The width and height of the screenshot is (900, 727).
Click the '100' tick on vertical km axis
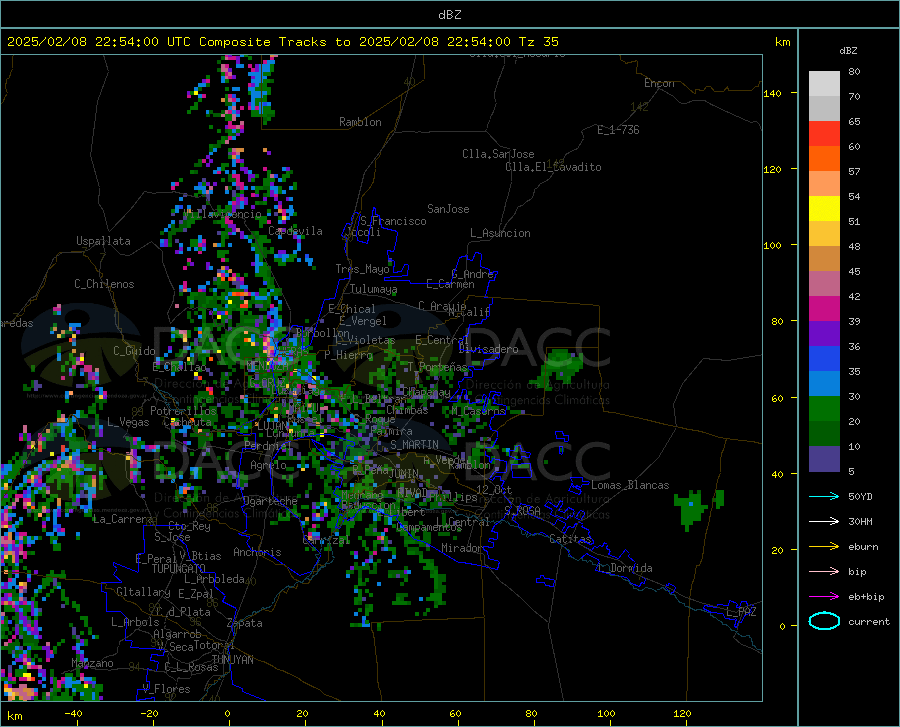click(772, 246)
